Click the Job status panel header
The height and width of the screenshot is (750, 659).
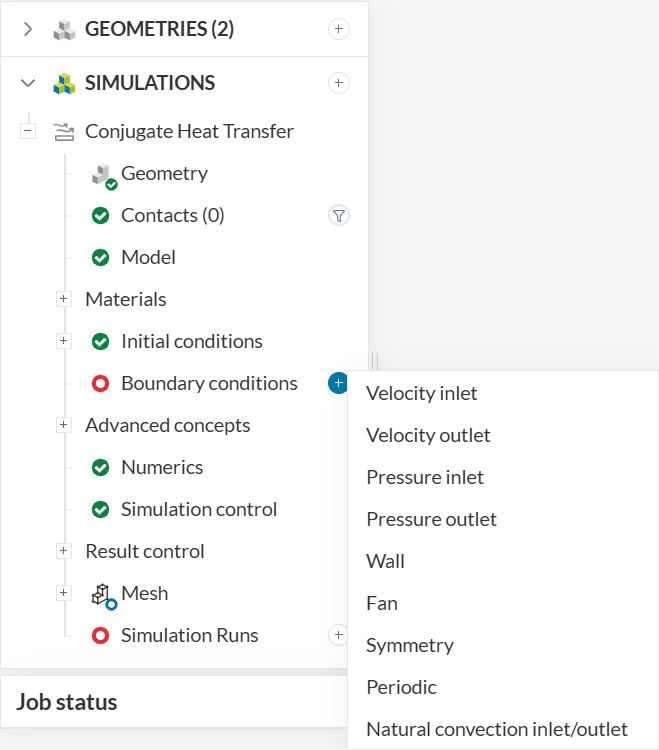[67, 702]
